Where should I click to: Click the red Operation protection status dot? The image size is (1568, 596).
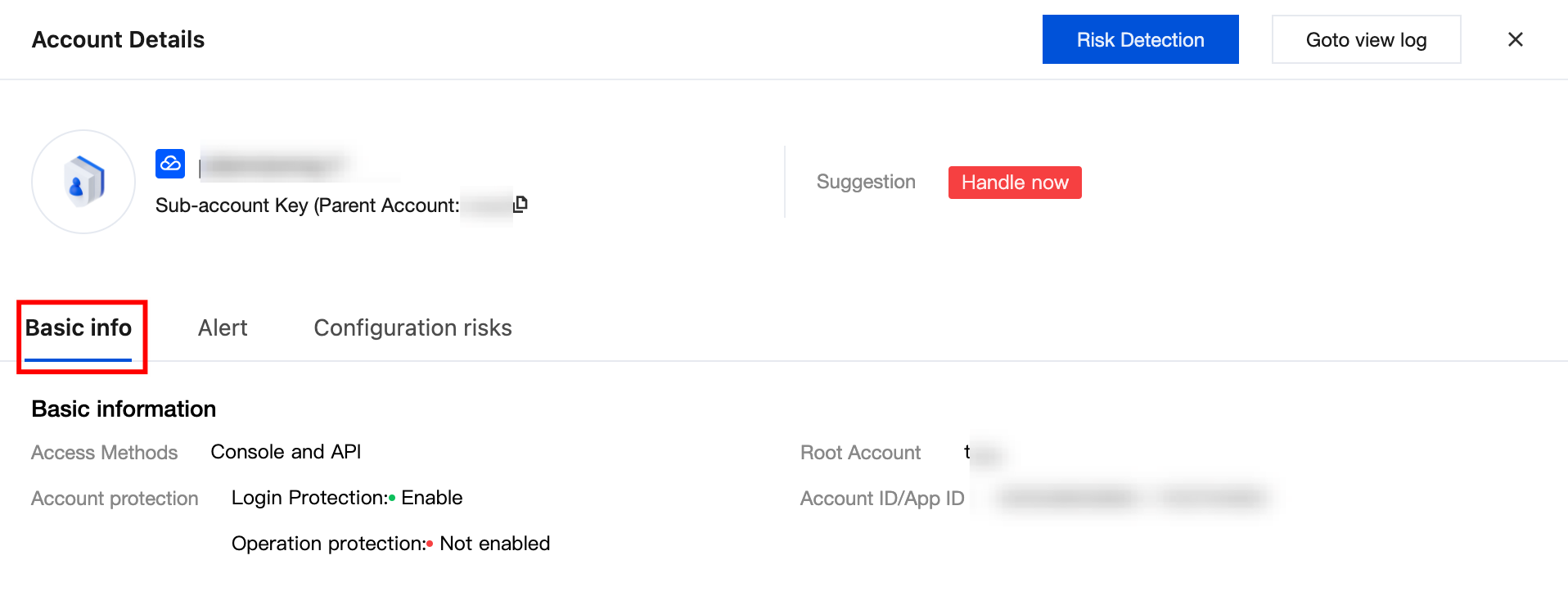coord(430,544)
